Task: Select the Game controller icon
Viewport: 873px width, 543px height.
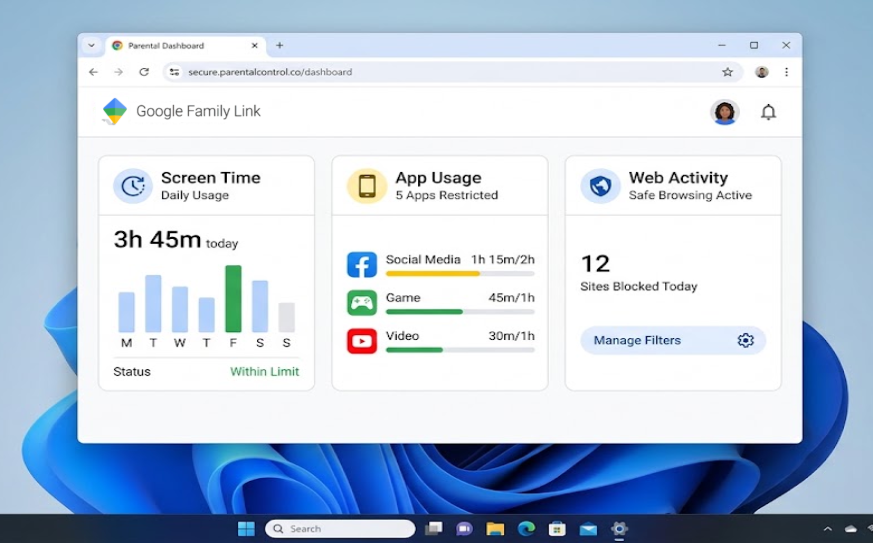Action: tap(362, 302)
